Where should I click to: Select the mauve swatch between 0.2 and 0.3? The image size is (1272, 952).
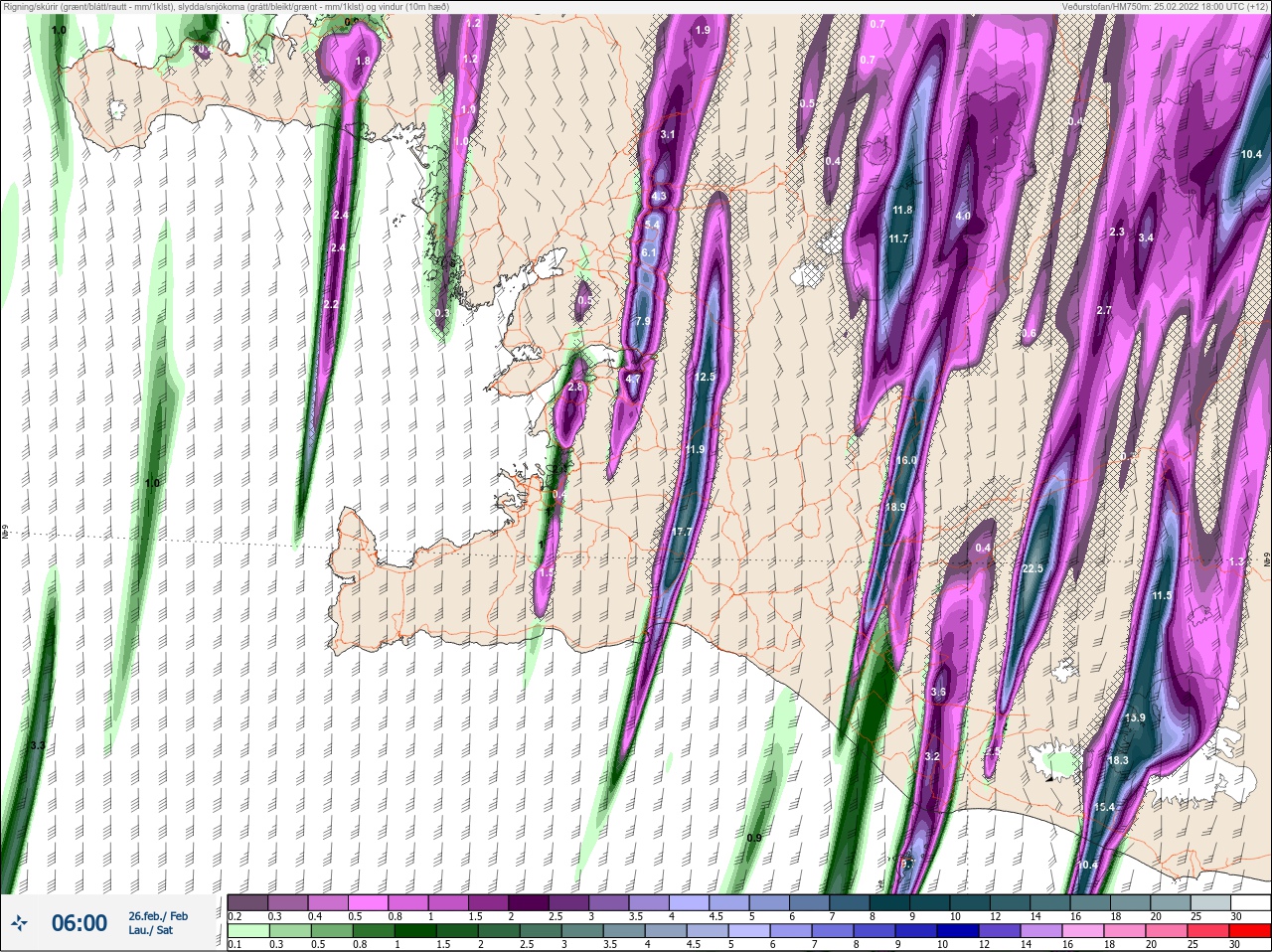(x=248, y=902)
